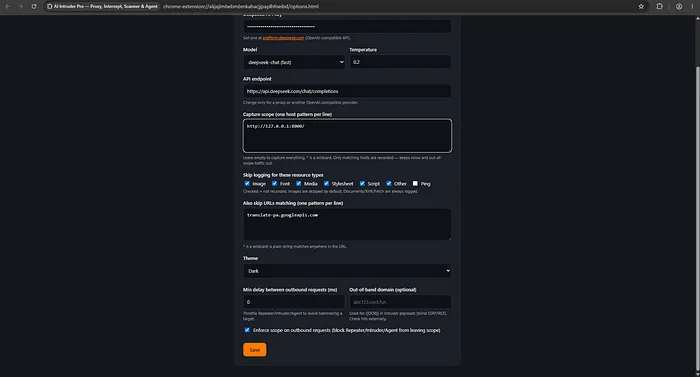Click the extension icon in address bar

coord(50,6)
